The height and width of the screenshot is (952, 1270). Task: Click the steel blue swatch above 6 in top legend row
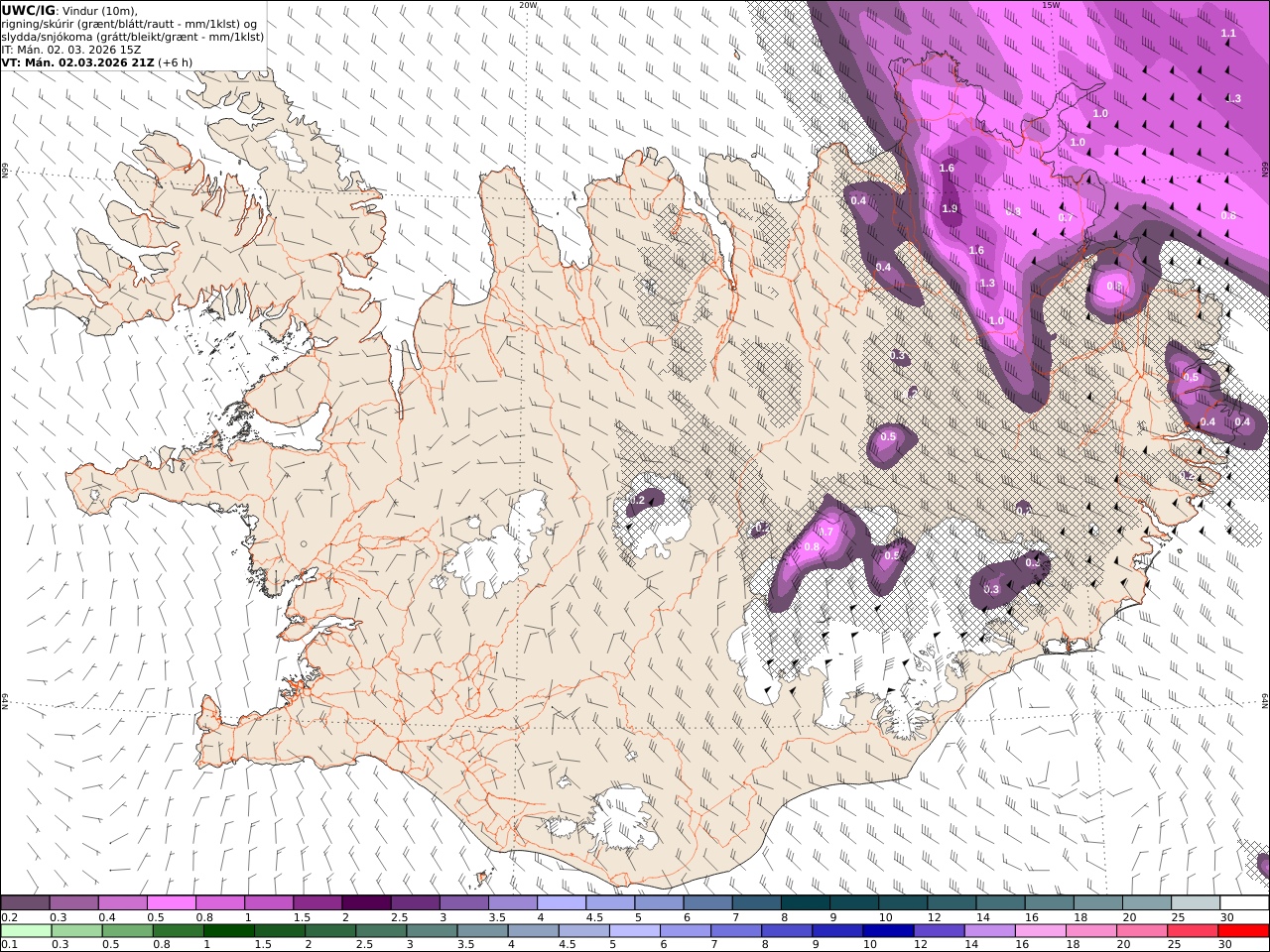pos(708,902)
